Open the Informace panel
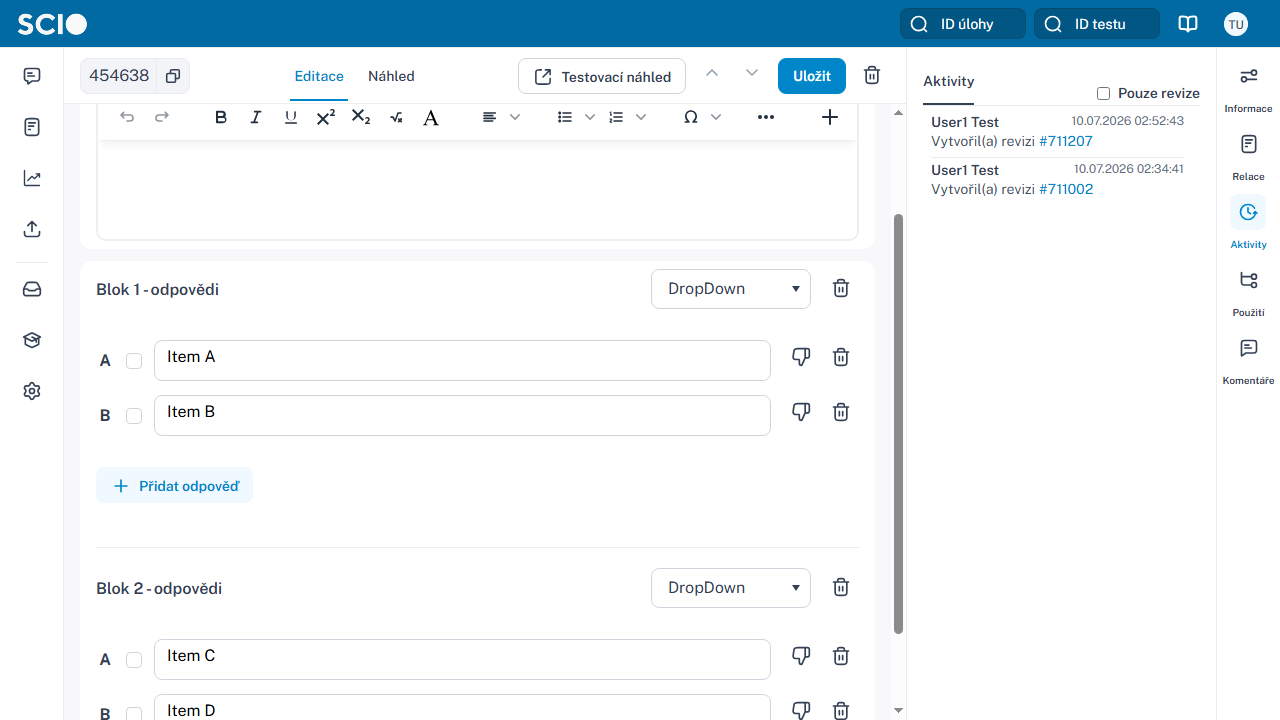 tap(1248, 89)
